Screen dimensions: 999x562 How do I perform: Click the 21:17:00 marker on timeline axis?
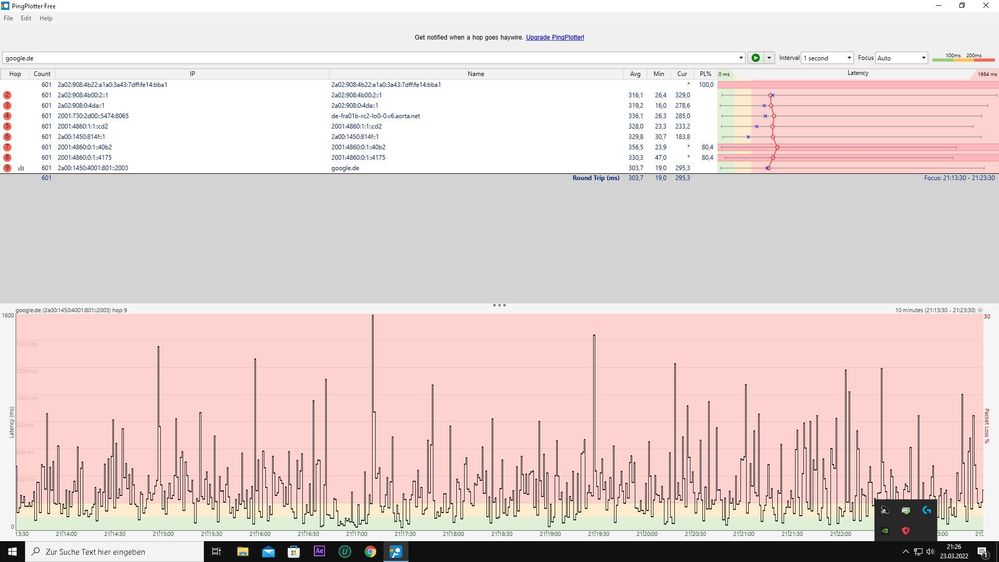357,534
